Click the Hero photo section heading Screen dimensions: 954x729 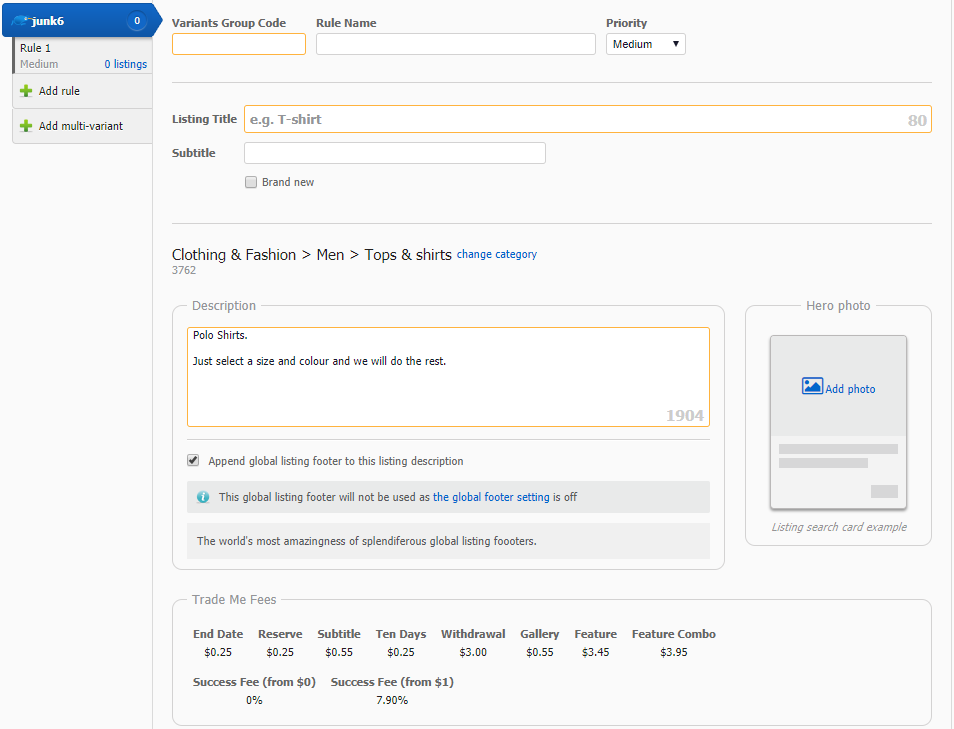point(838,305)
